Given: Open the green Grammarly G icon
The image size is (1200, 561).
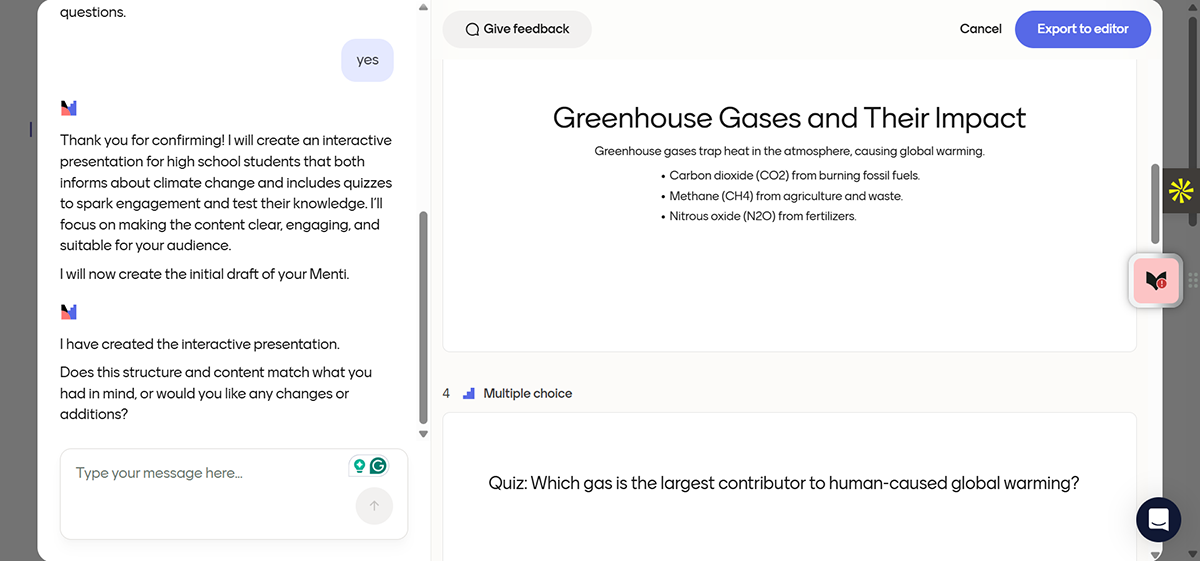Looking at the screenshot, I should pyautogui.click(x=378, y=466).
